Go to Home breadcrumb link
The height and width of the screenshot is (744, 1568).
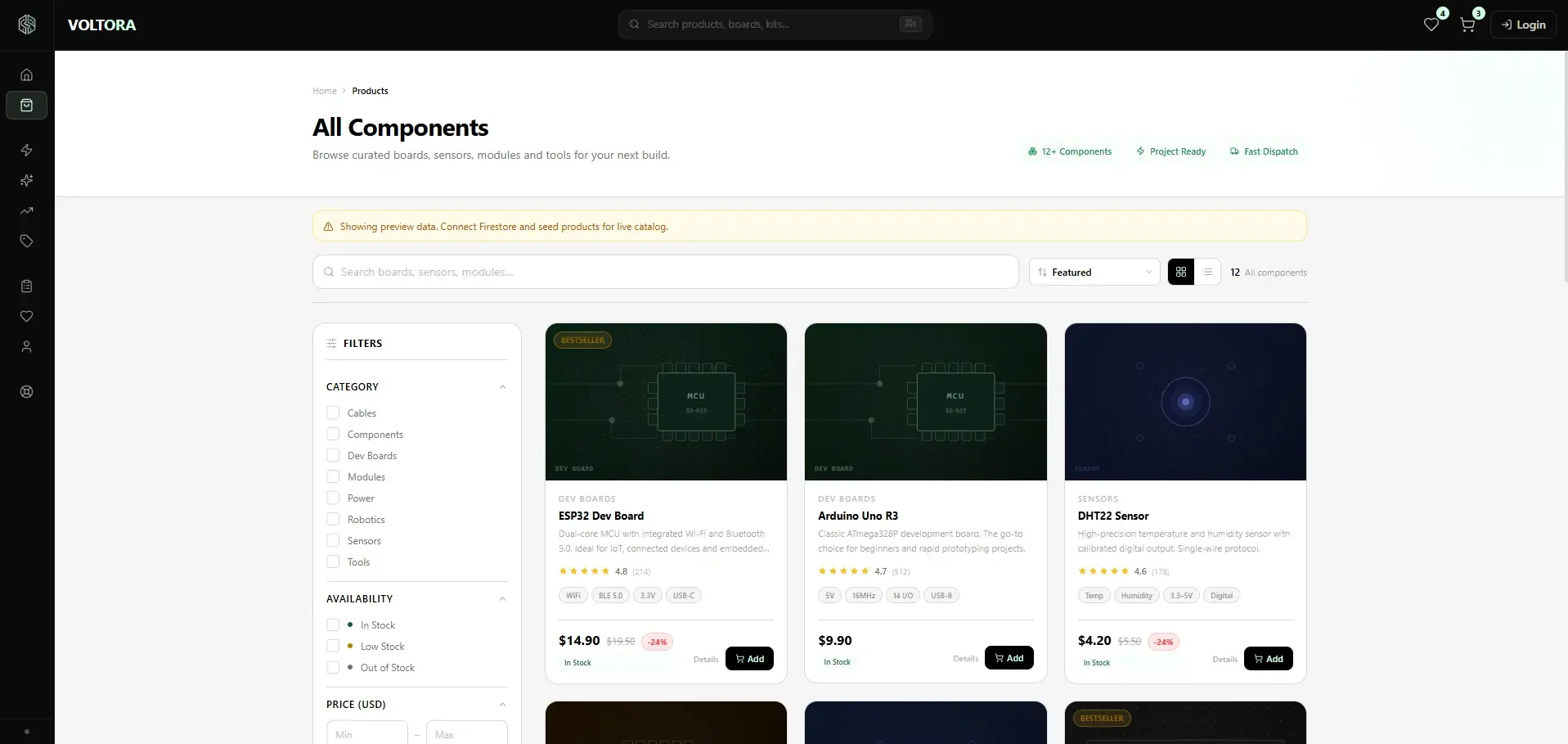click(325, 91)
